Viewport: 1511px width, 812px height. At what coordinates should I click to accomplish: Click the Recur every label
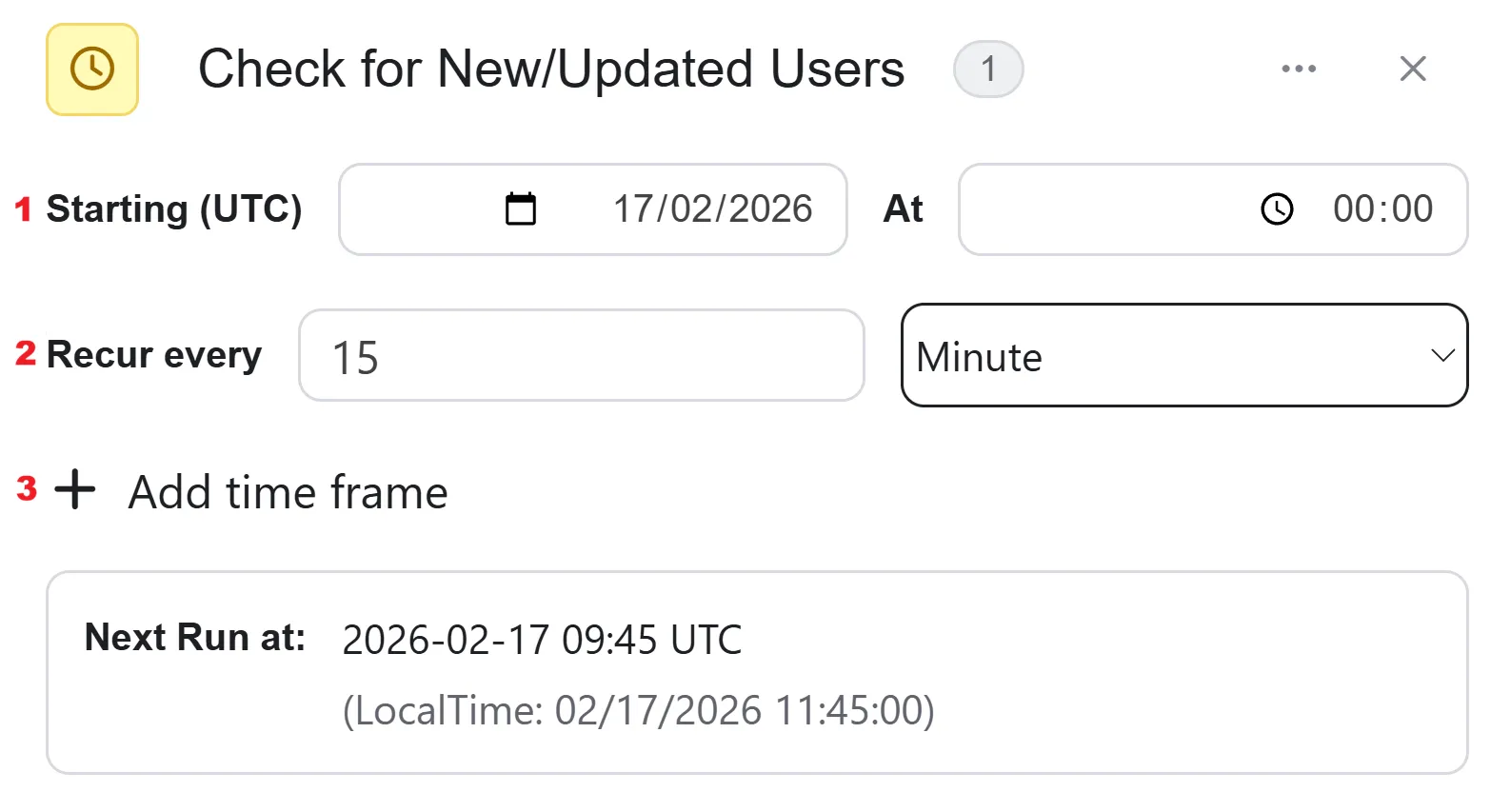(x=154, y=355)
